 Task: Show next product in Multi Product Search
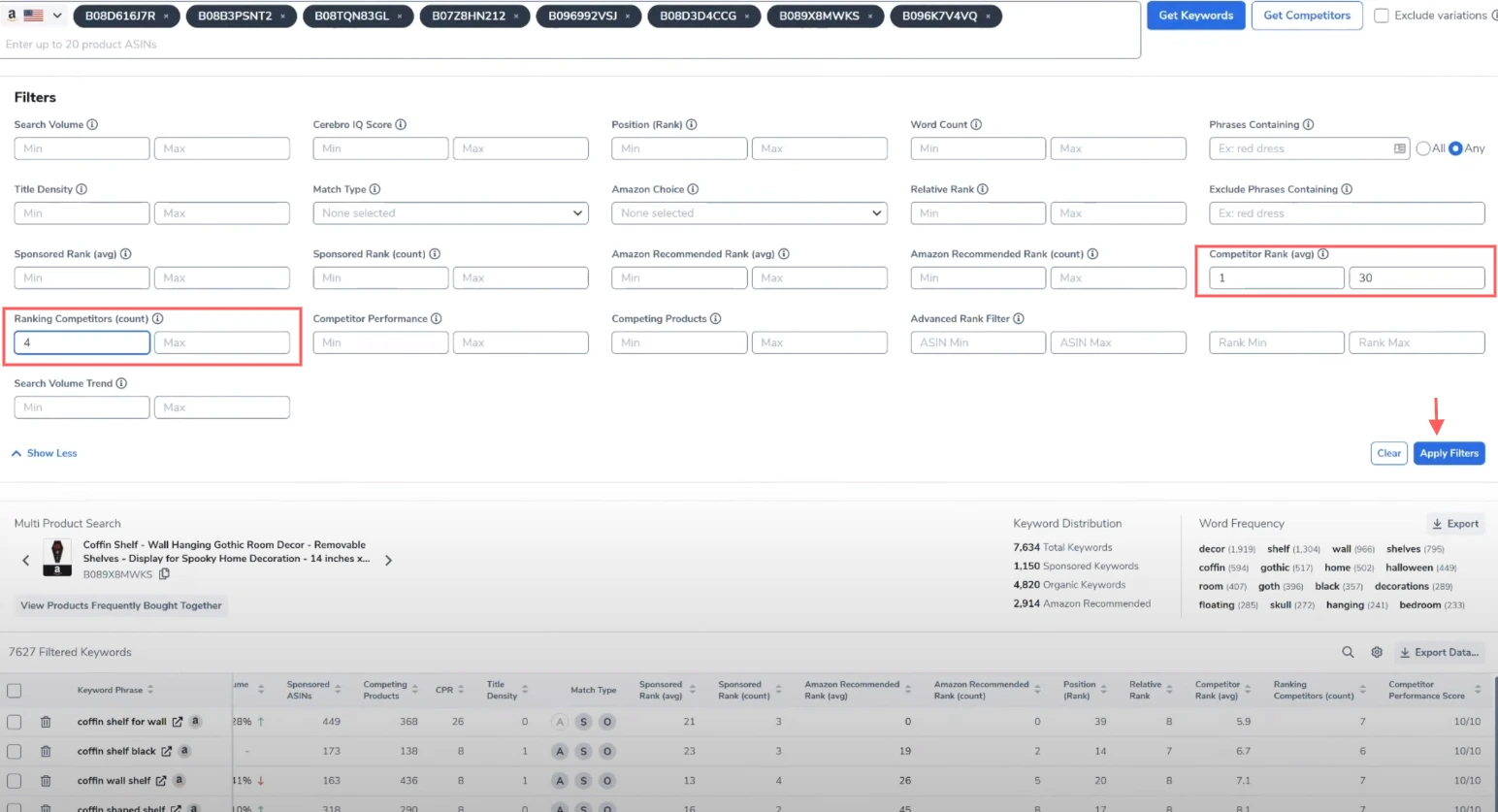pyautogui.click(x=388, y=560)
